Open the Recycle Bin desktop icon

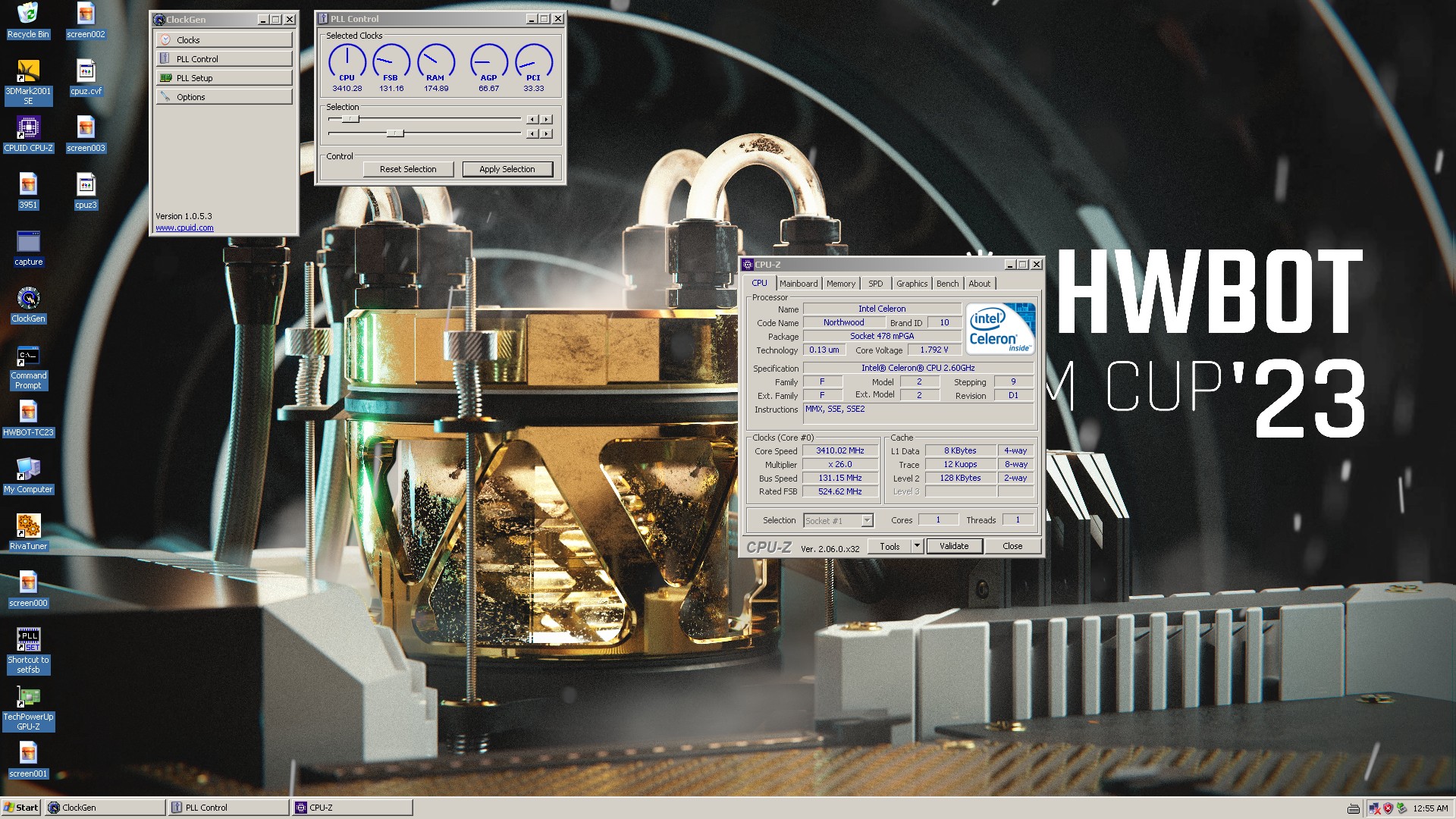[x=28, y=20]
